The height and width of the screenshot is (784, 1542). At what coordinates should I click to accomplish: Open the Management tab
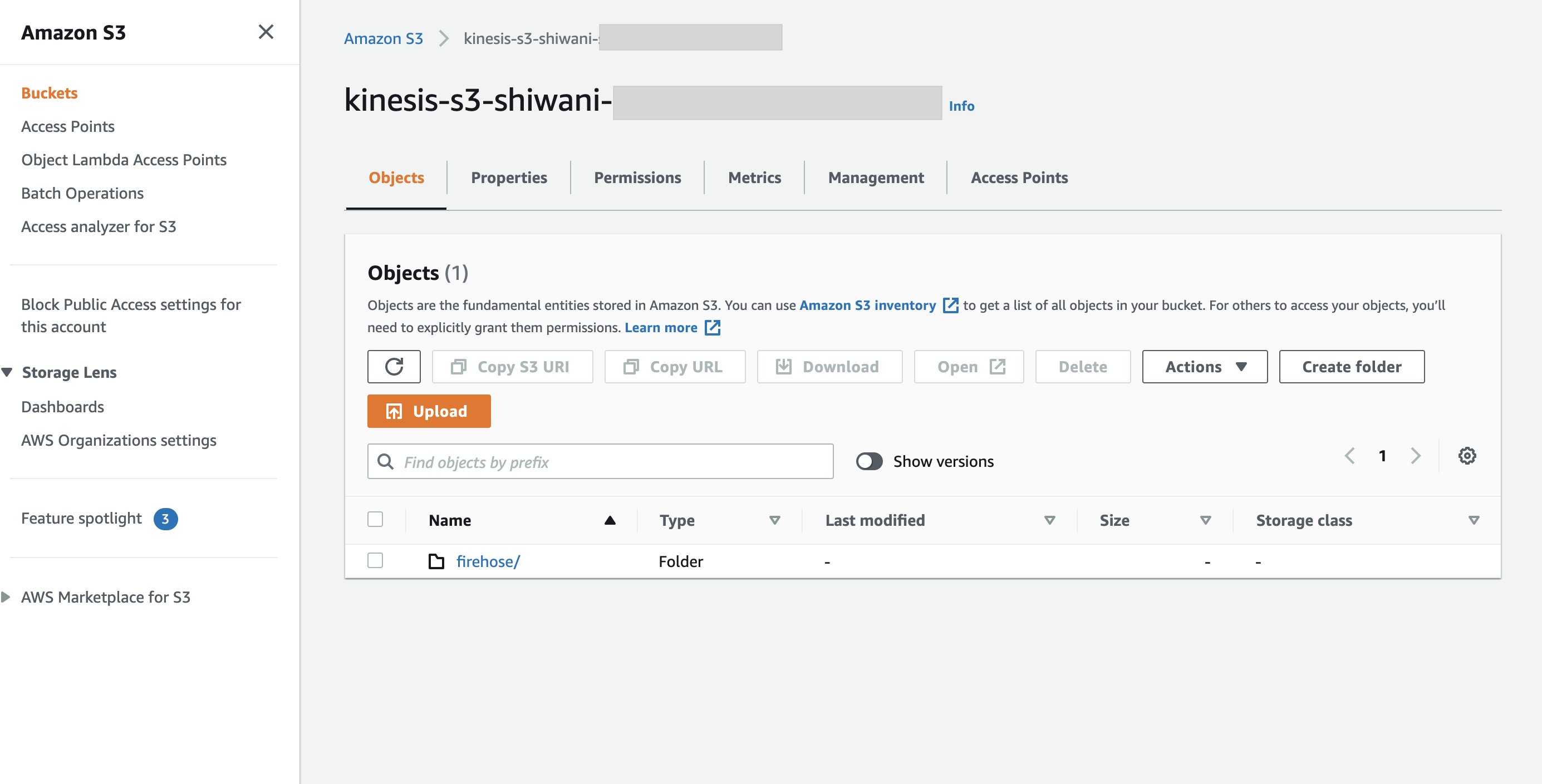tap(875, 177)
